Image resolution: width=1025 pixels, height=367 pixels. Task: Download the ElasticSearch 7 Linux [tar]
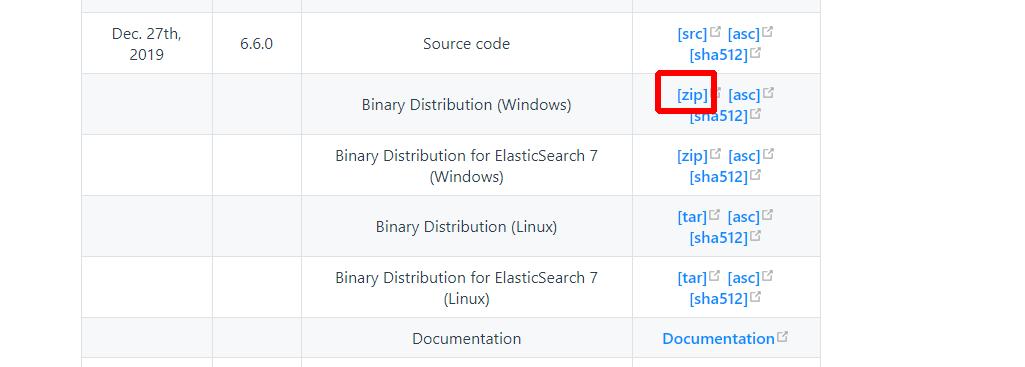point(692,278)
